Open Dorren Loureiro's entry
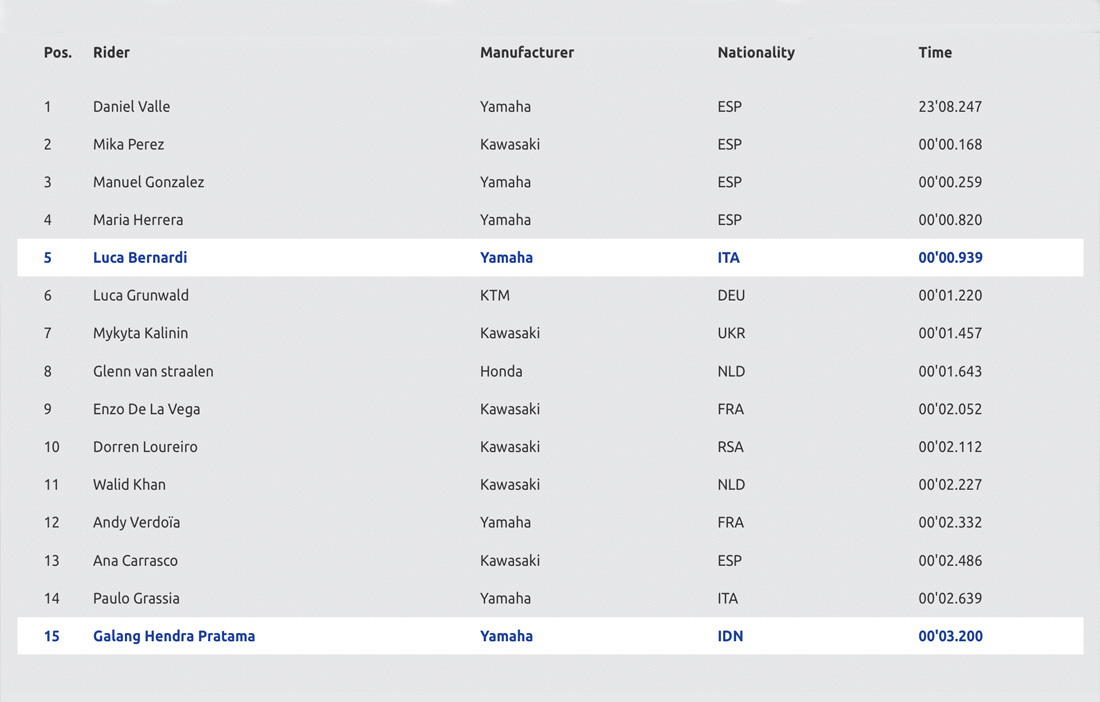The image size is (1100, 702). tap(145, 447)
